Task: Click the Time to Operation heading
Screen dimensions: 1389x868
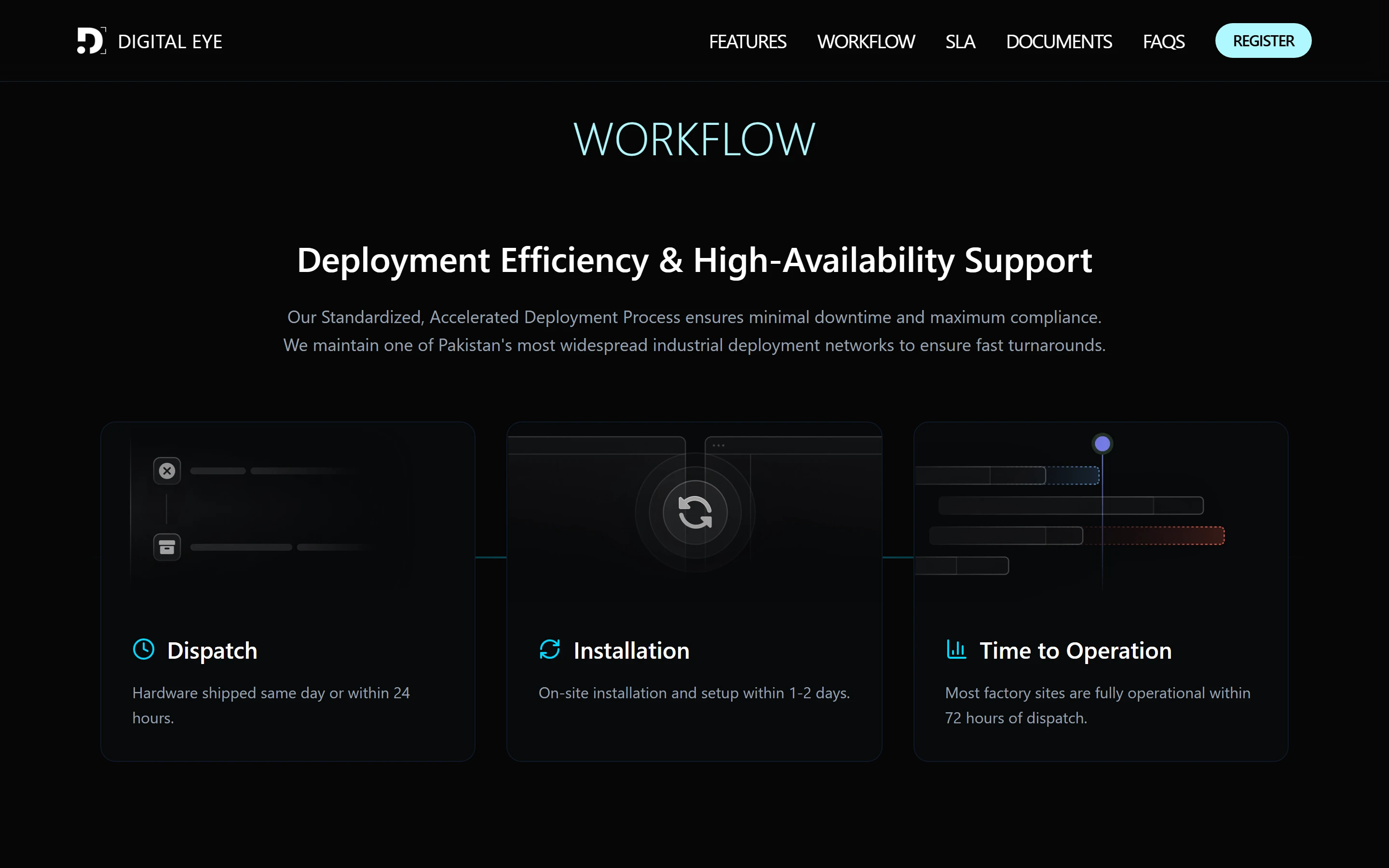Action: (1076, 651)
